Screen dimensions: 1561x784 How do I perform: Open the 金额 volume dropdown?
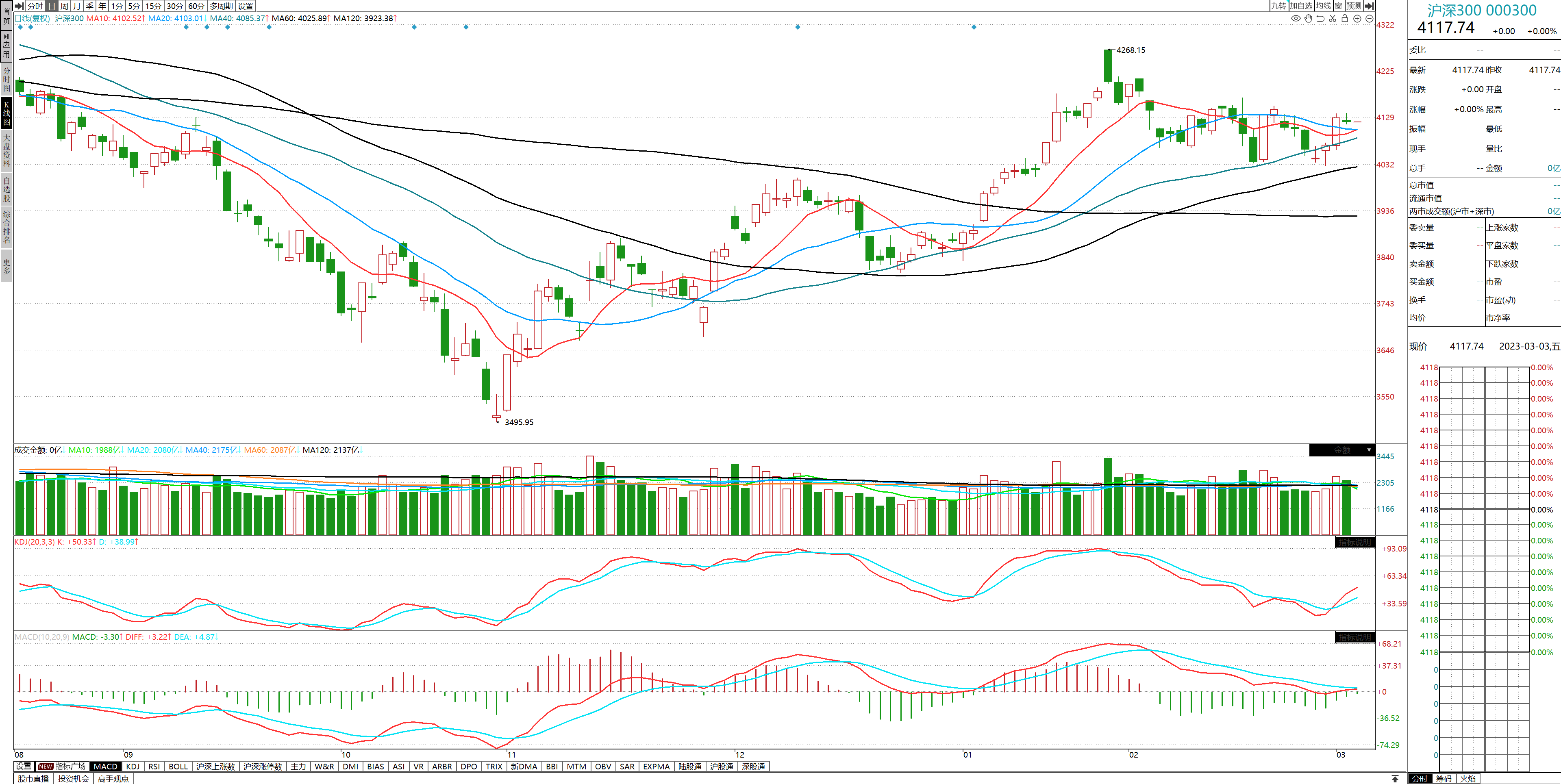click(x=1369, y=450)
